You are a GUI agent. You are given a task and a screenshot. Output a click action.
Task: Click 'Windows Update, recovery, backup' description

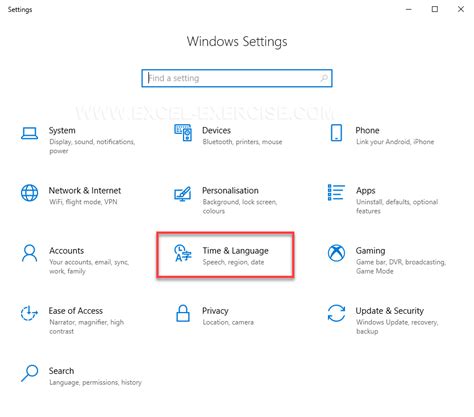(397, 327)
